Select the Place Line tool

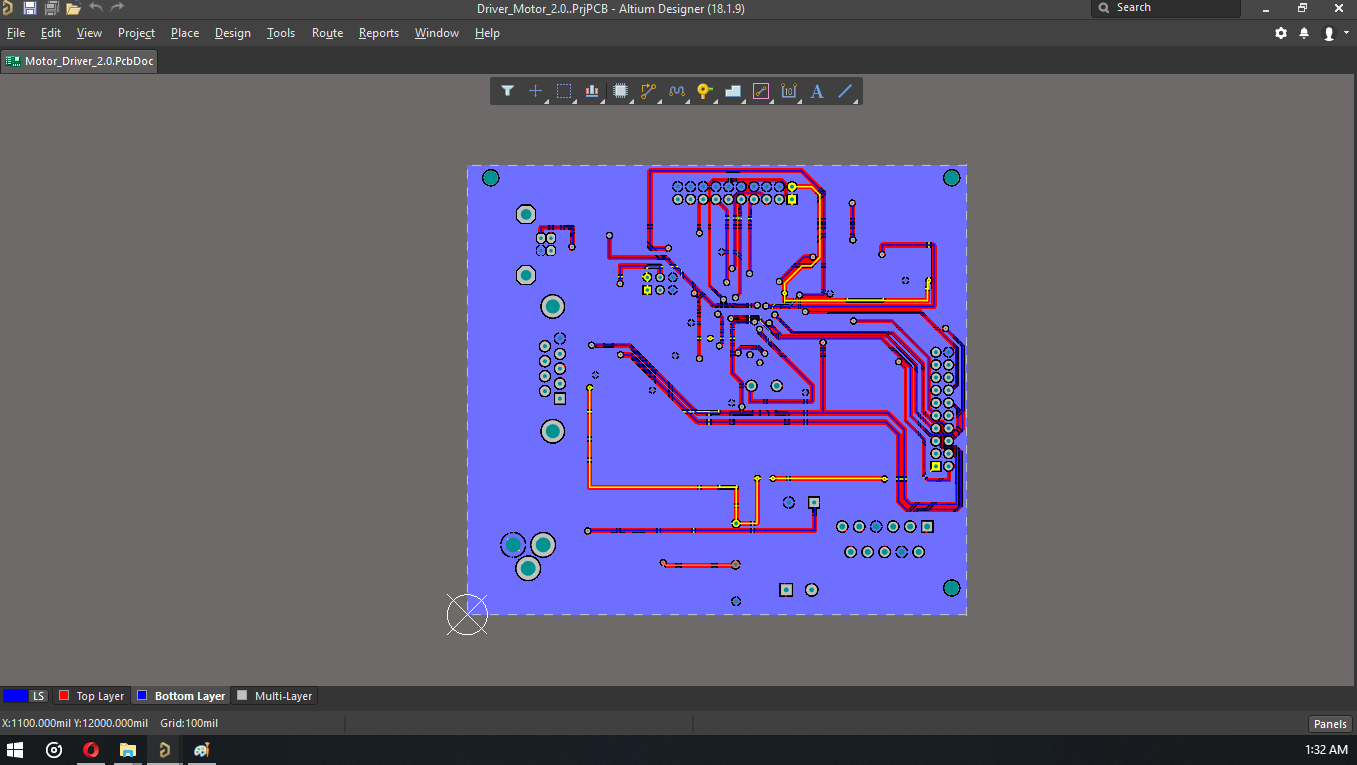pos(845,91)
